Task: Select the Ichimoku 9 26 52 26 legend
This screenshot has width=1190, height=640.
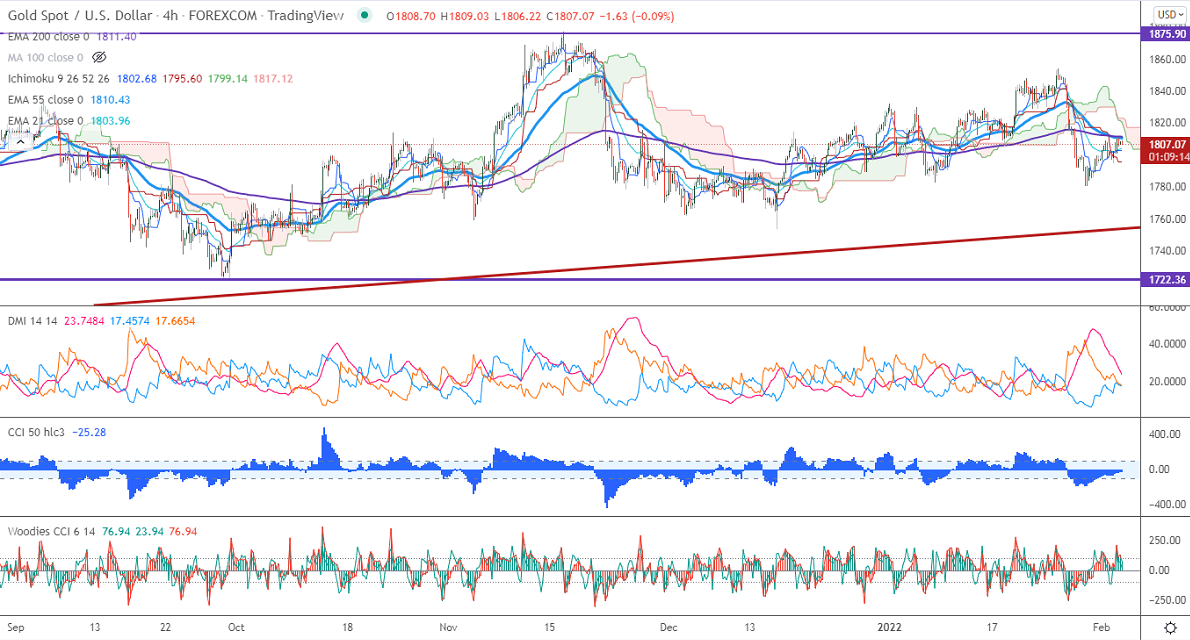Action: tap(59, 79)
